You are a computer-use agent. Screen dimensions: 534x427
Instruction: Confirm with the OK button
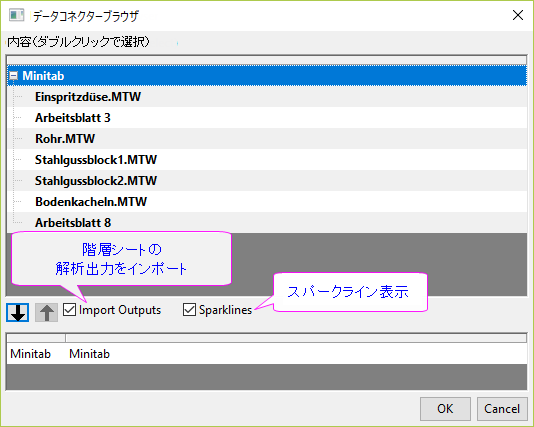point(445,409)
